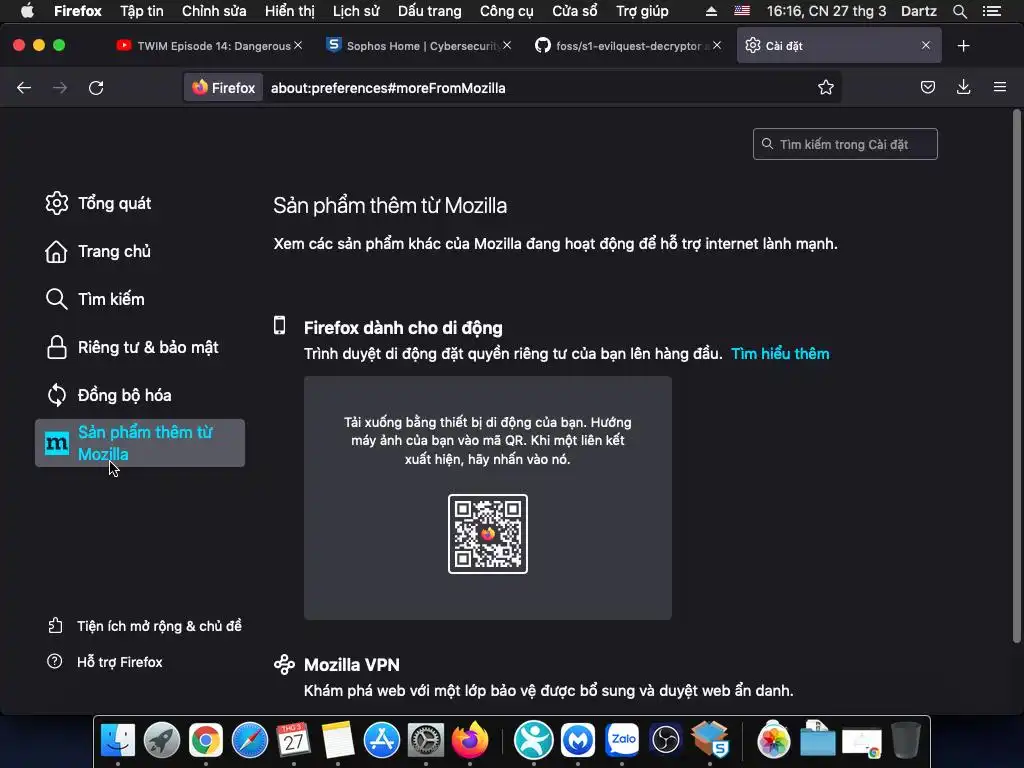Image resolution: width=1024 pixels, height=768 pixels.
Task: Click the settings page vertical scrollbar
Action: [1016, 376]
